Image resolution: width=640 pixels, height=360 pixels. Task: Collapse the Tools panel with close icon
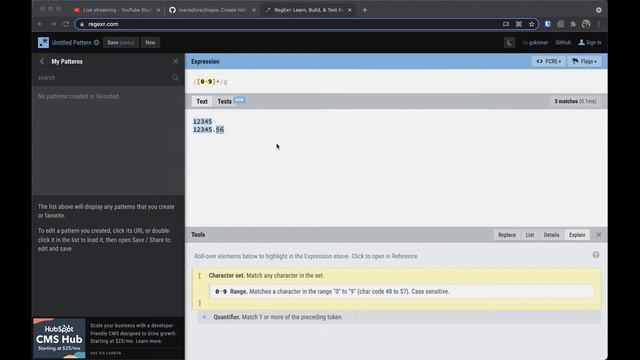[x=599, y=235]
